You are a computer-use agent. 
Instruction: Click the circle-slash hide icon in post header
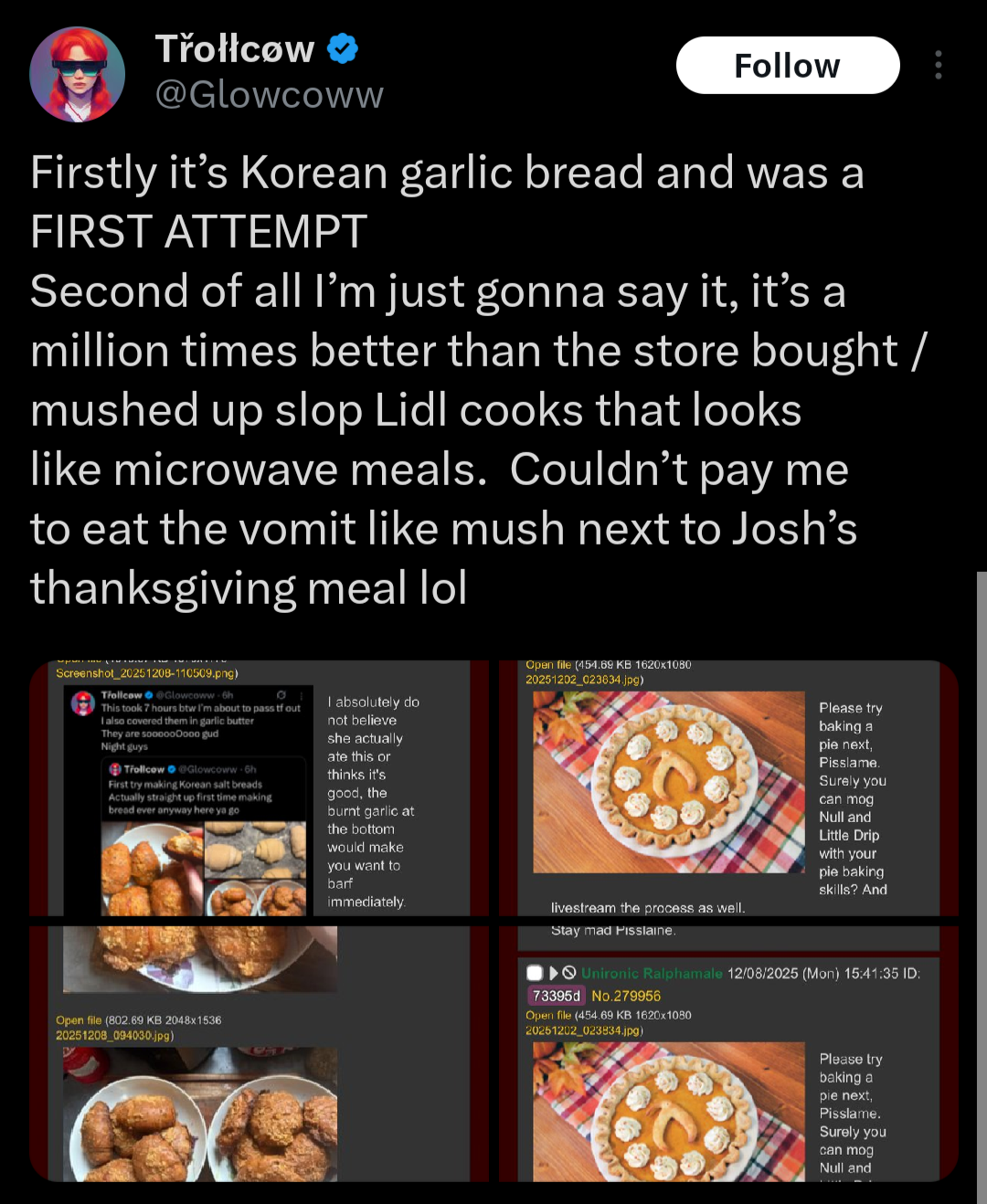569,973
